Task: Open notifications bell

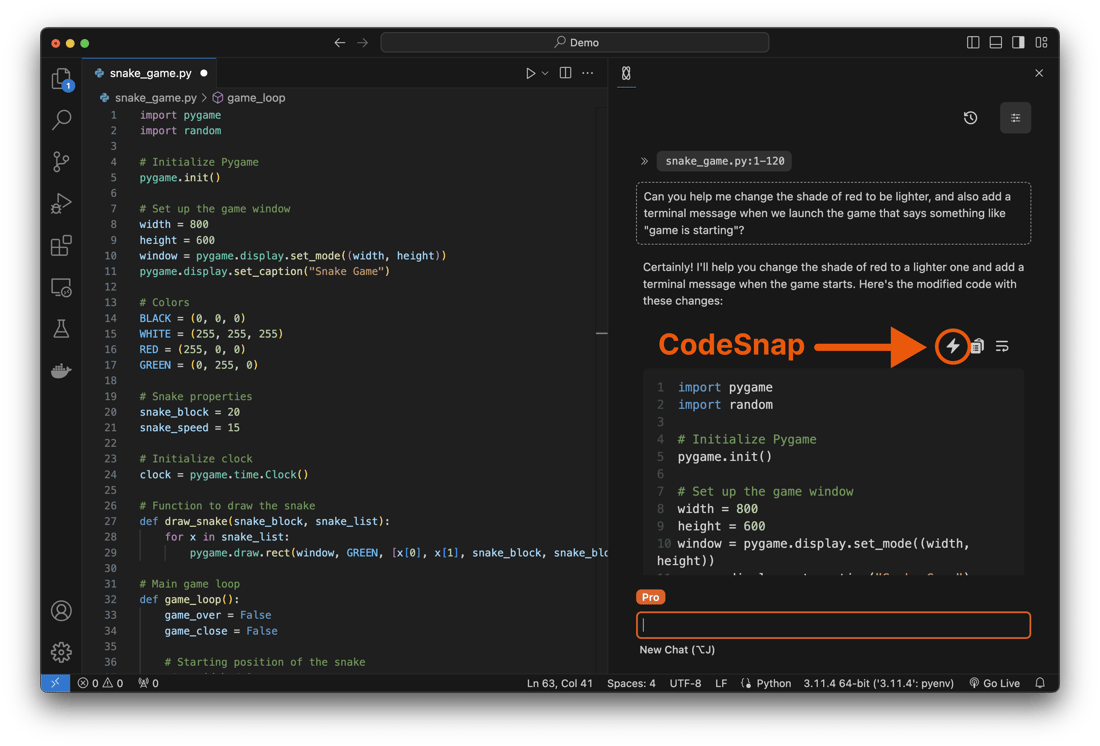Action: tap(1040, 683)
